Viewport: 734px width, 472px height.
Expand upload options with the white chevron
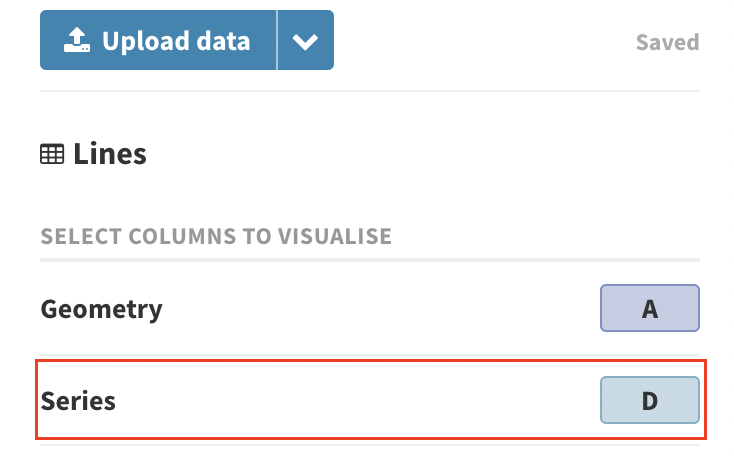(305, 42)
